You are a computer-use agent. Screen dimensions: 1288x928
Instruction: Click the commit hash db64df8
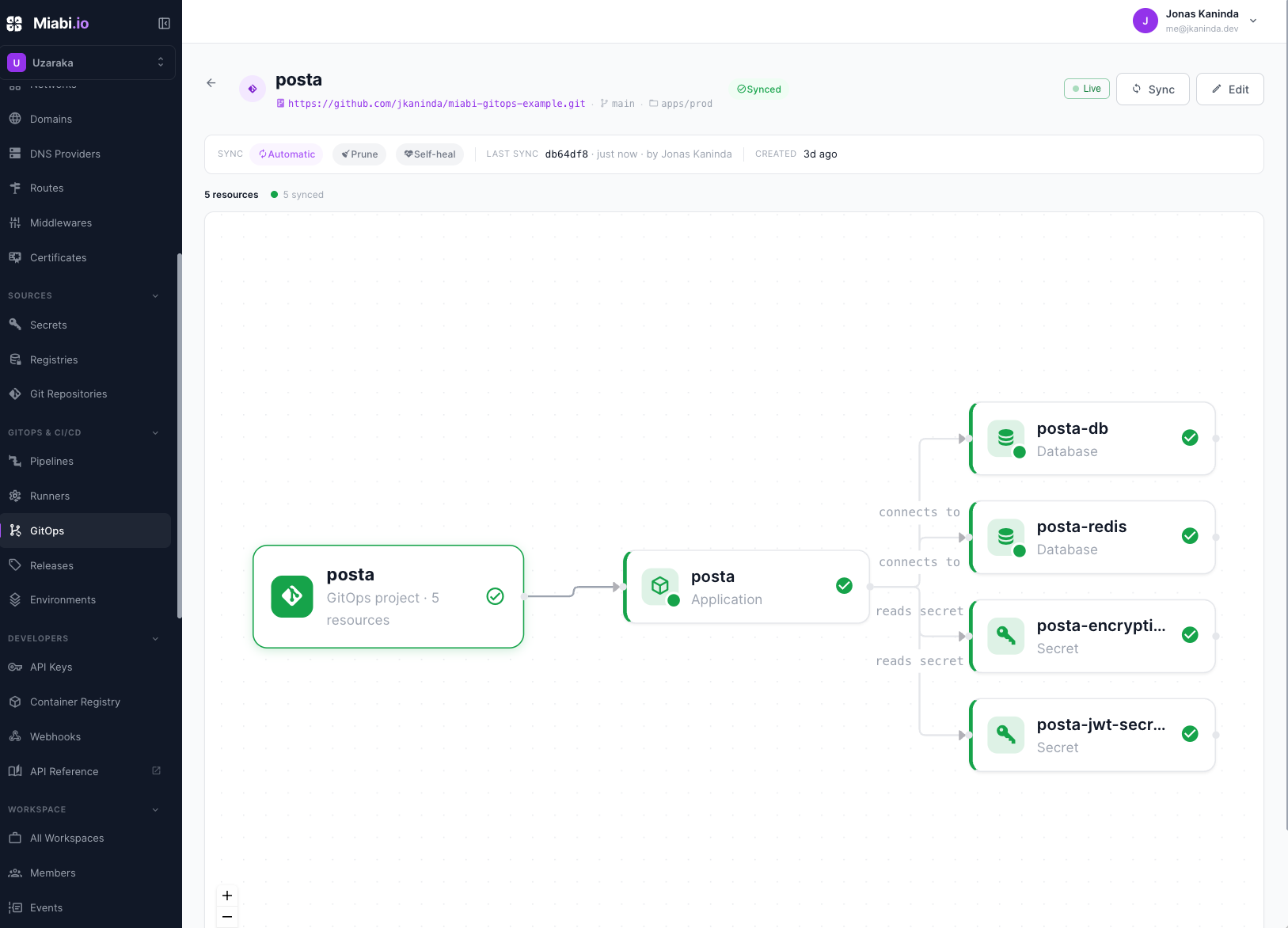click(567, 154)
